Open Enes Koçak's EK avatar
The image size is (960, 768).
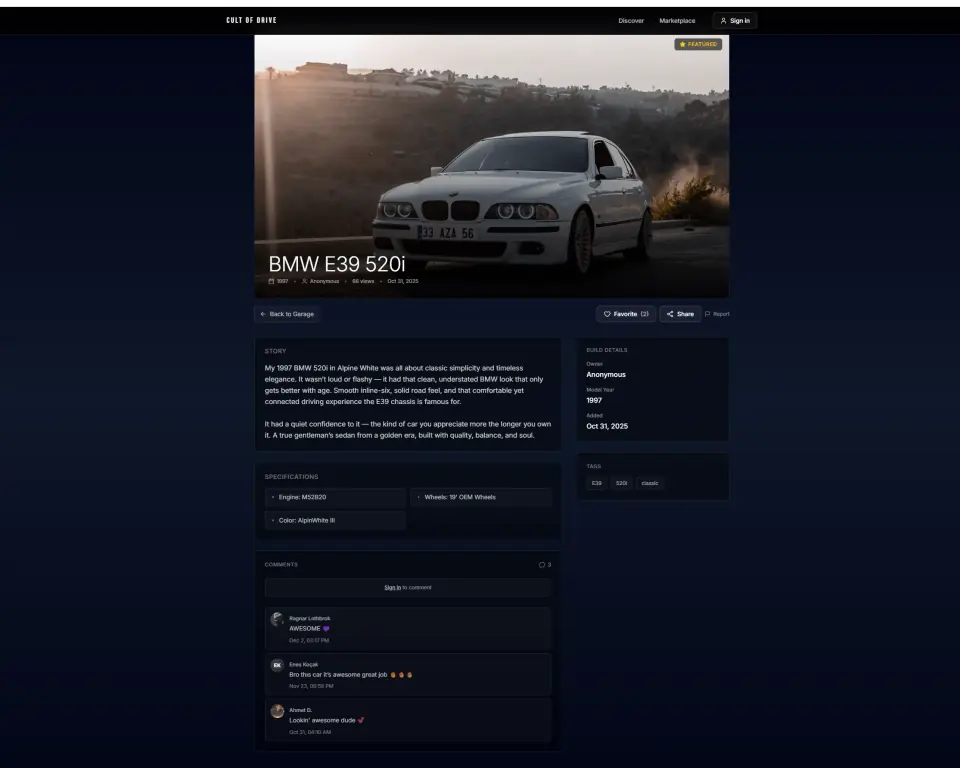[277, 665]
